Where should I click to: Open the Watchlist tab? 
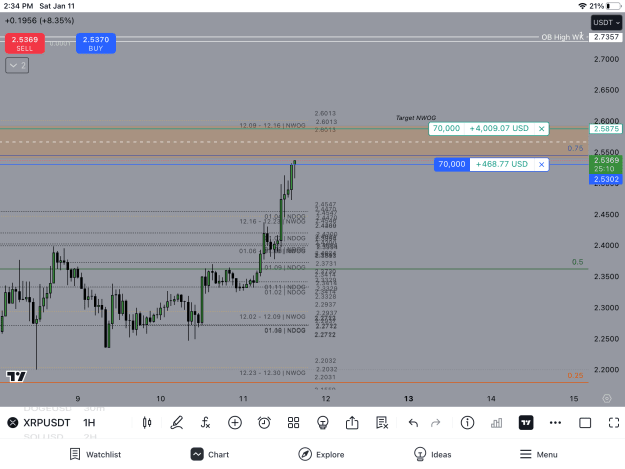[x=95, y=454]
